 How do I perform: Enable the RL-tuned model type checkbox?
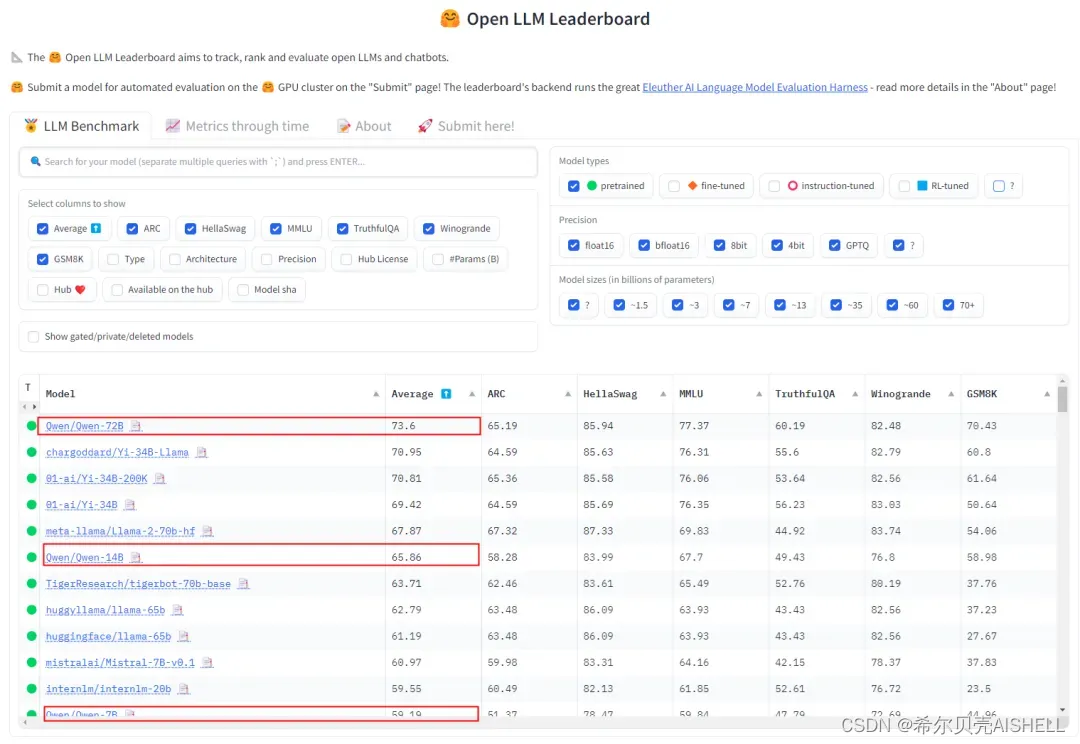point(904,186)
